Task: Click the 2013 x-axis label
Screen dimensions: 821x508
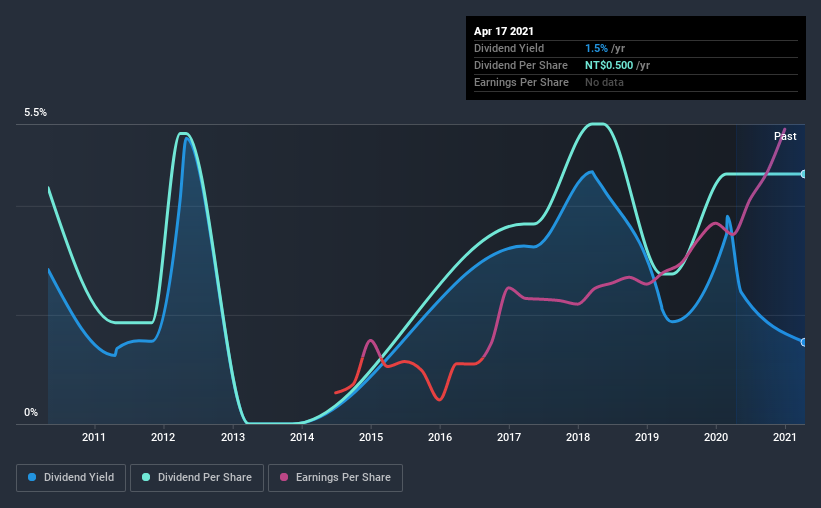Action: [232, 437]
